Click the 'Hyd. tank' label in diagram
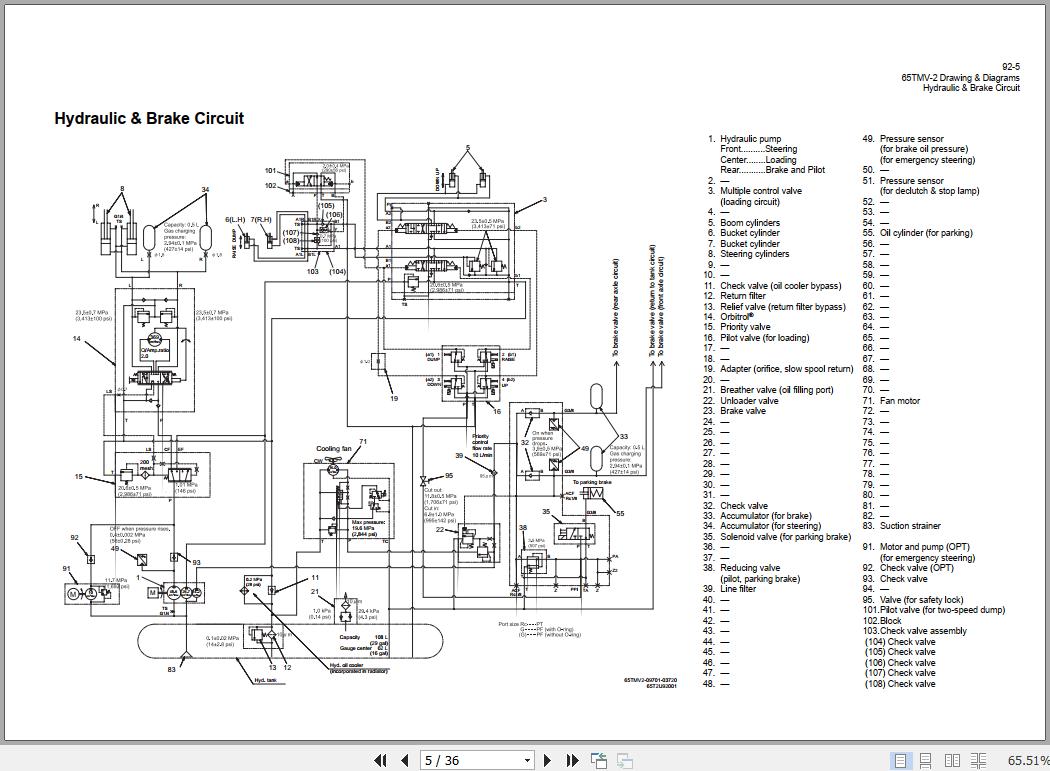Screen dimensions: 1050x771 coord(265,680)
